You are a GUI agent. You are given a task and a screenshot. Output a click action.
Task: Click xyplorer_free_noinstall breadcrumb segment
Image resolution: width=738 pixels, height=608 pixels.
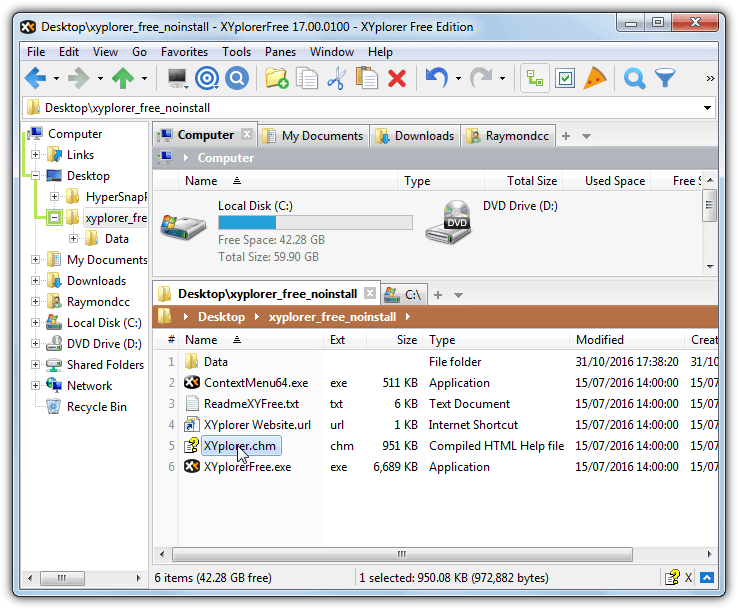[332, 317]
